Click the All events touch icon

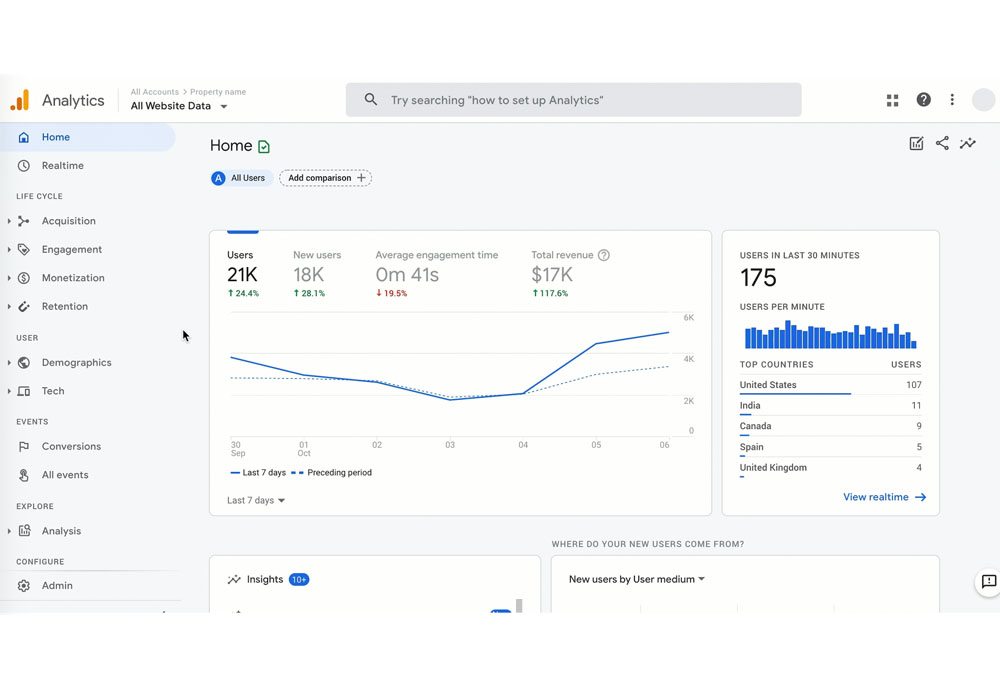coord(24,475)
